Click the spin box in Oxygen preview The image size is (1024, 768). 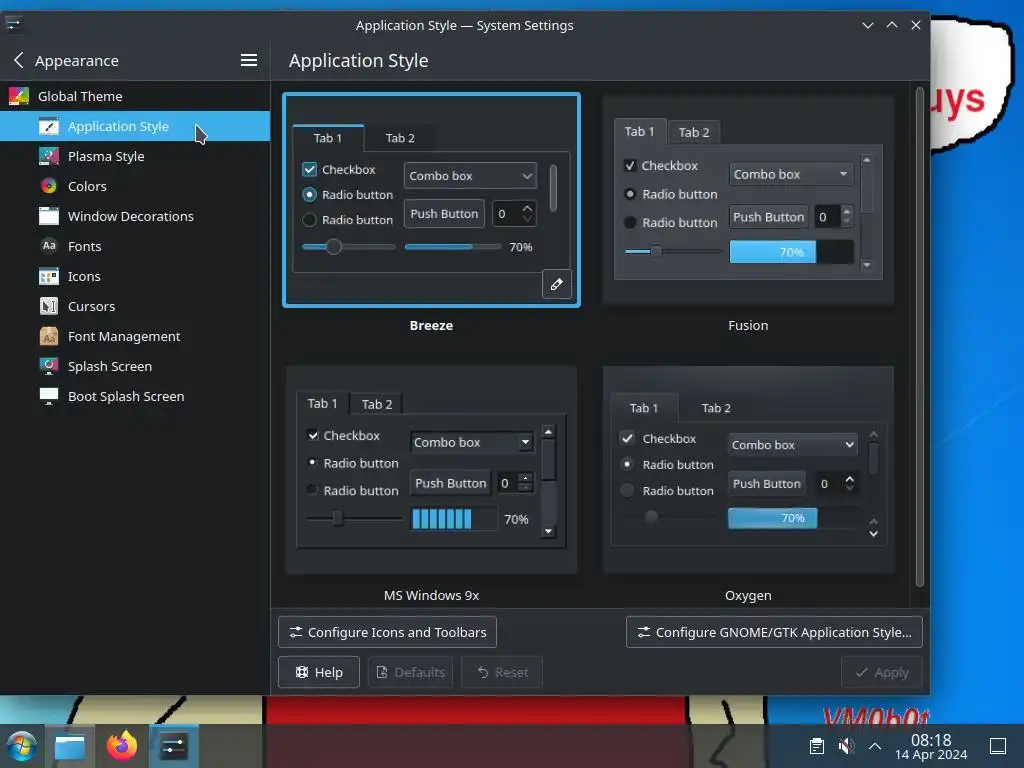pyautogui.click(x=836, y=483)
